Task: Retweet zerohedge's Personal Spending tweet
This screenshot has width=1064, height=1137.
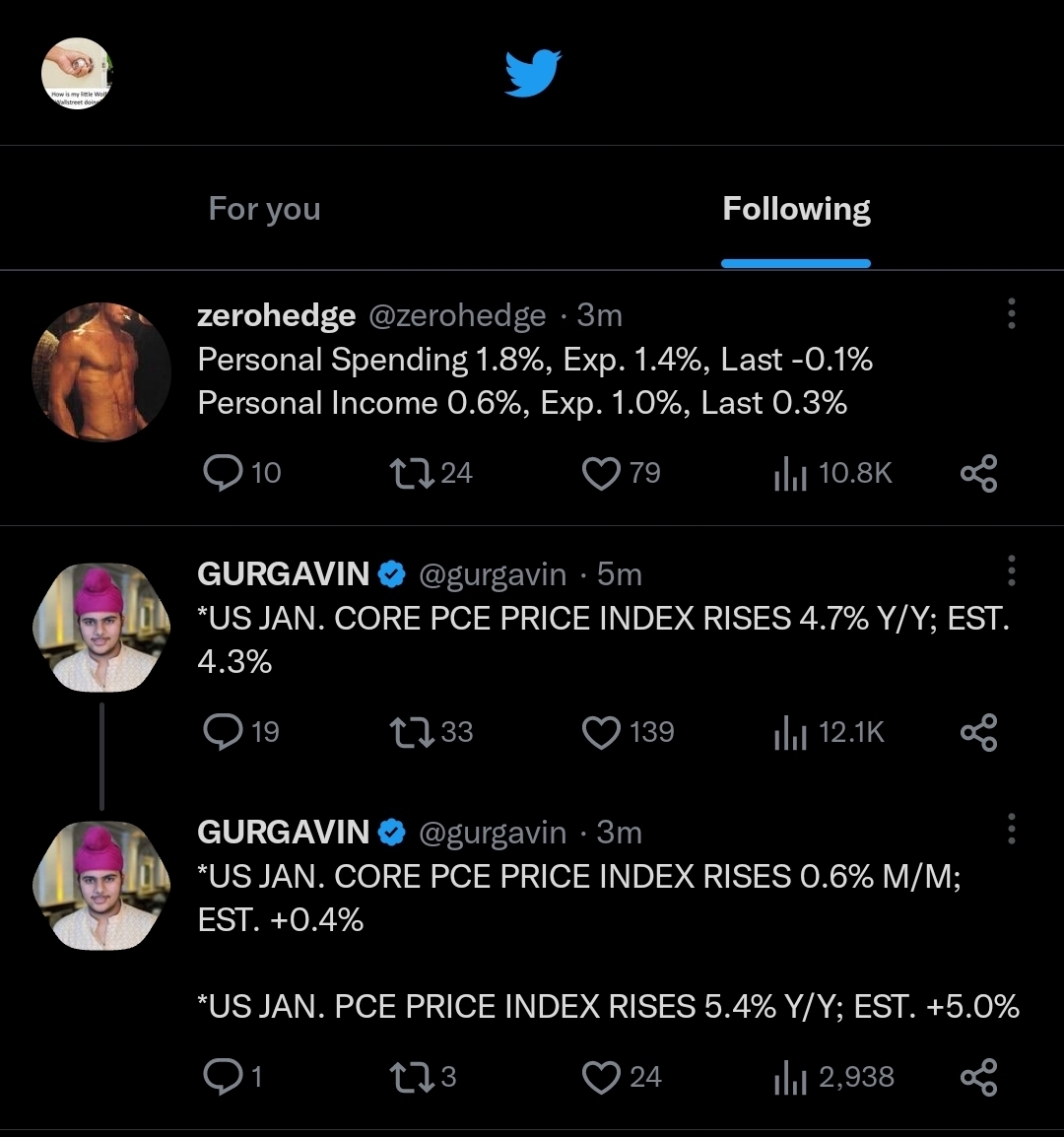Action: click(405, 473)
